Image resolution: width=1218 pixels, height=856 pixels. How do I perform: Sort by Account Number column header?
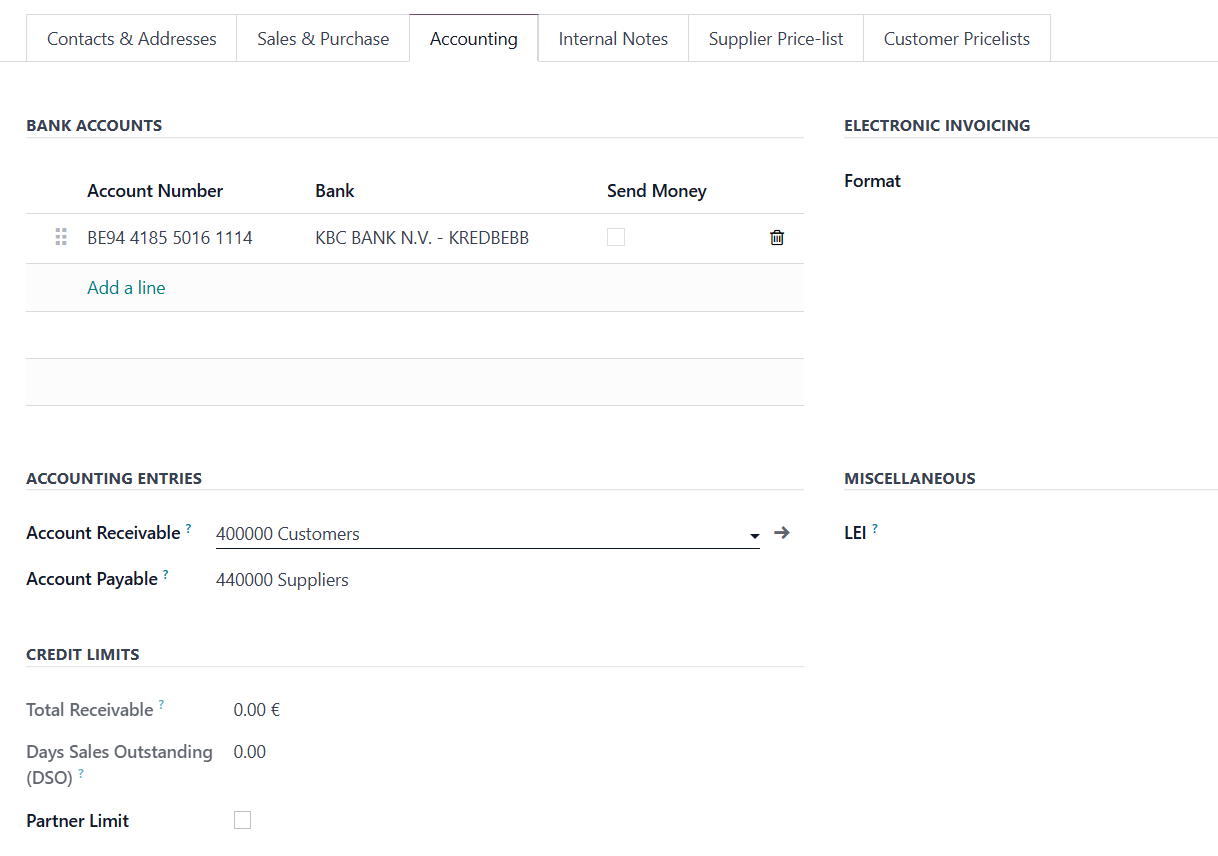(x=155, y=191)
